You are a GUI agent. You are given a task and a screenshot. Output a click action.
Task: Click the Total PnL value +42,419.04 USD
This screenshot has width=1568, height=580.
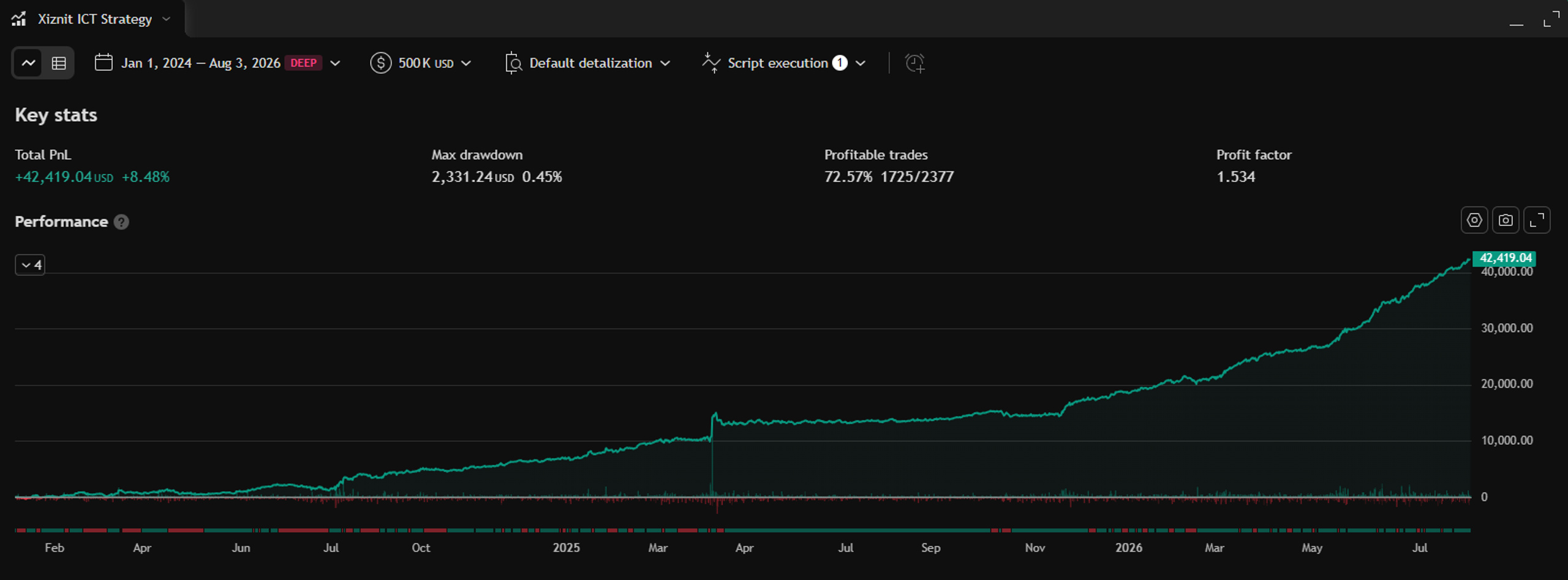tap(64, 177)
